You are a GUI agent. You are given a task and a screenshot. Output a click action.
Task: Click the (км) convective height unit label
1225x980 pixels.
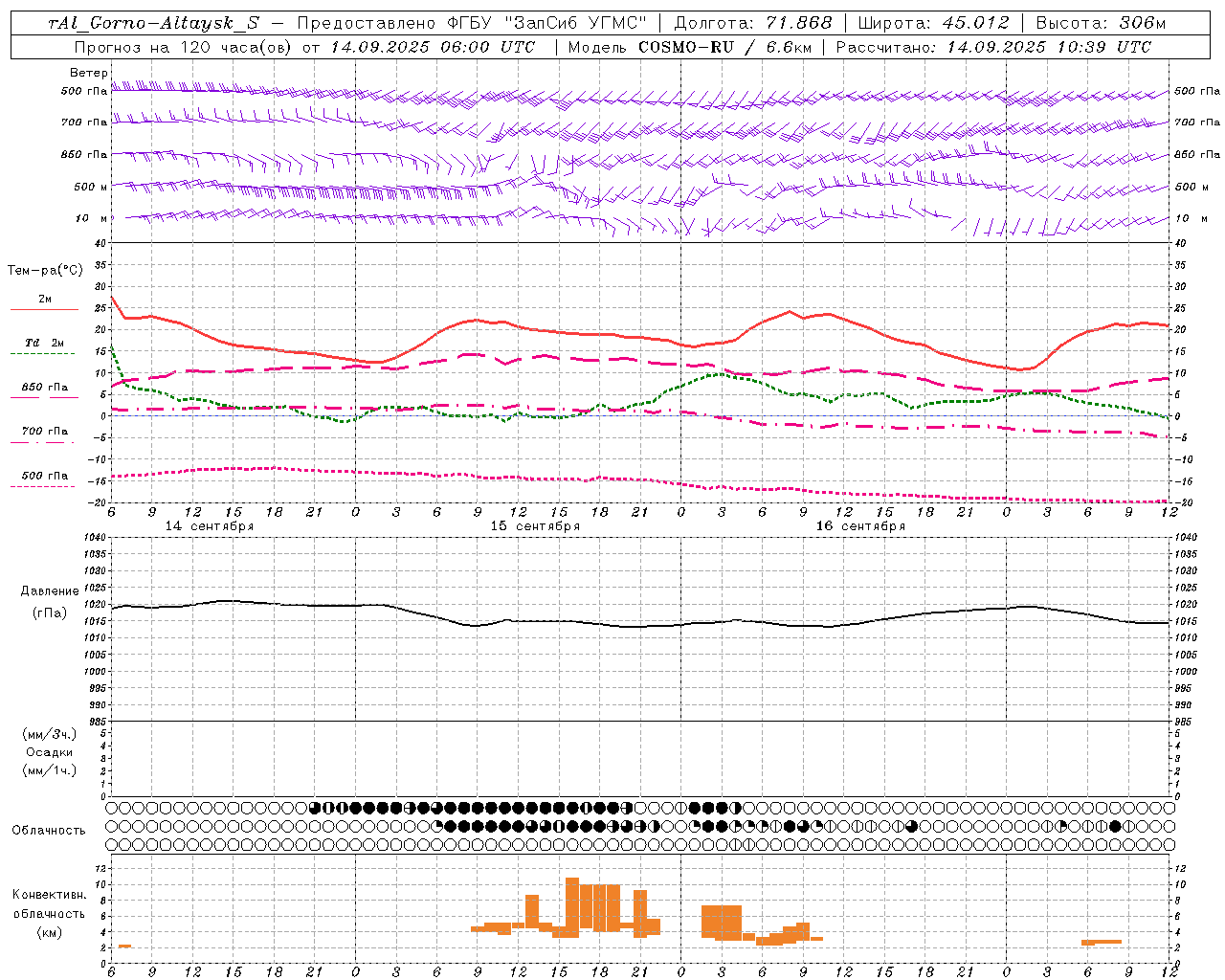click(50, 932)
